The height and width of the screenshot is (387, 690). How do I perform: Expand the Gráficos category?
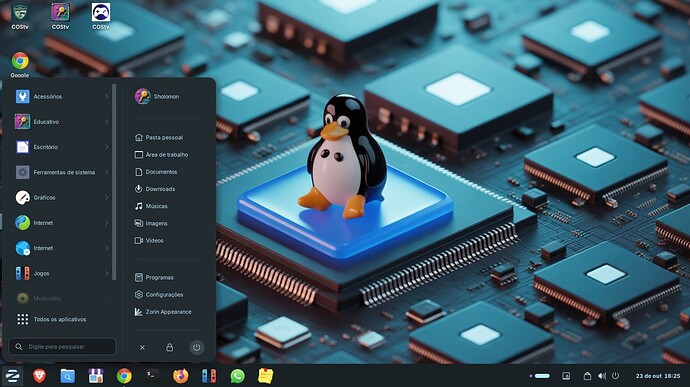61,198
